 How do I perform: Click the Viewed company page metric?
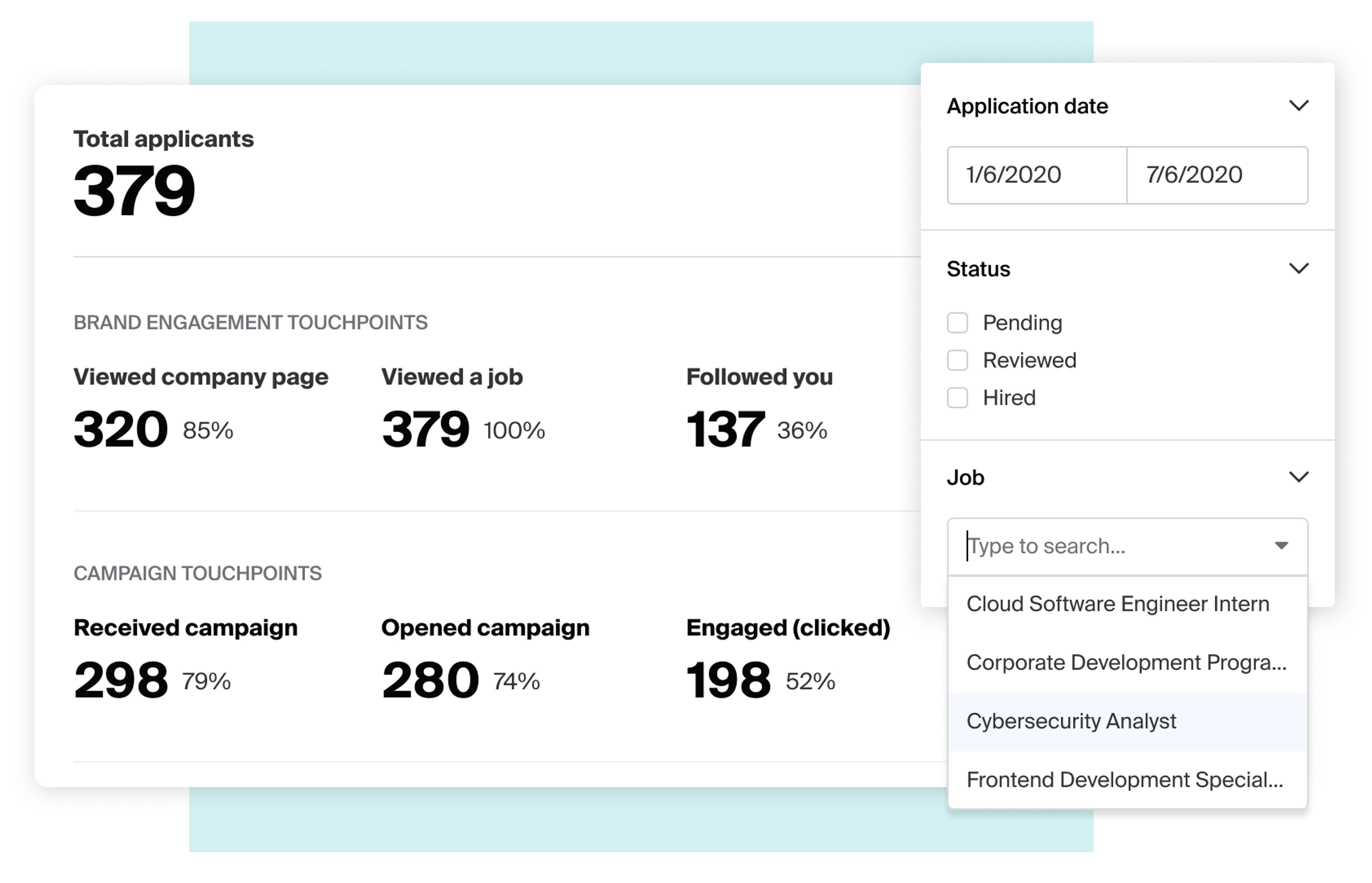click(201, 377)
